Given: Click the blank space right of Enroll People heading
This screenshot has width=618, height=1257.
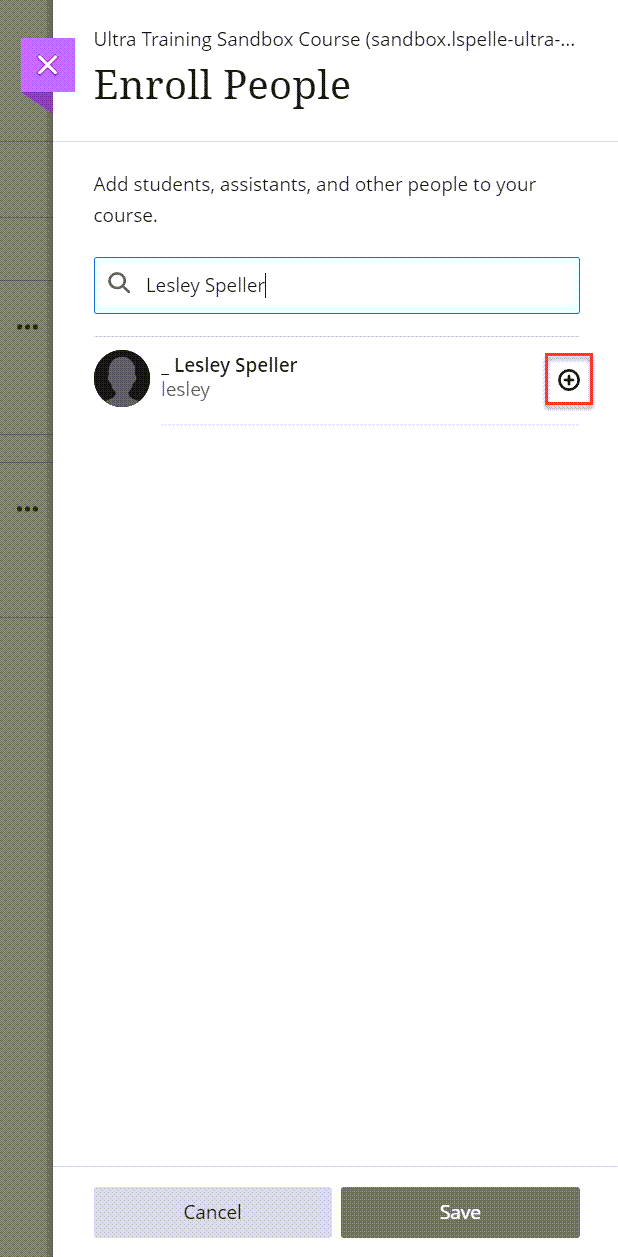Looking at the screenshot, I should (x=480, y=86).
